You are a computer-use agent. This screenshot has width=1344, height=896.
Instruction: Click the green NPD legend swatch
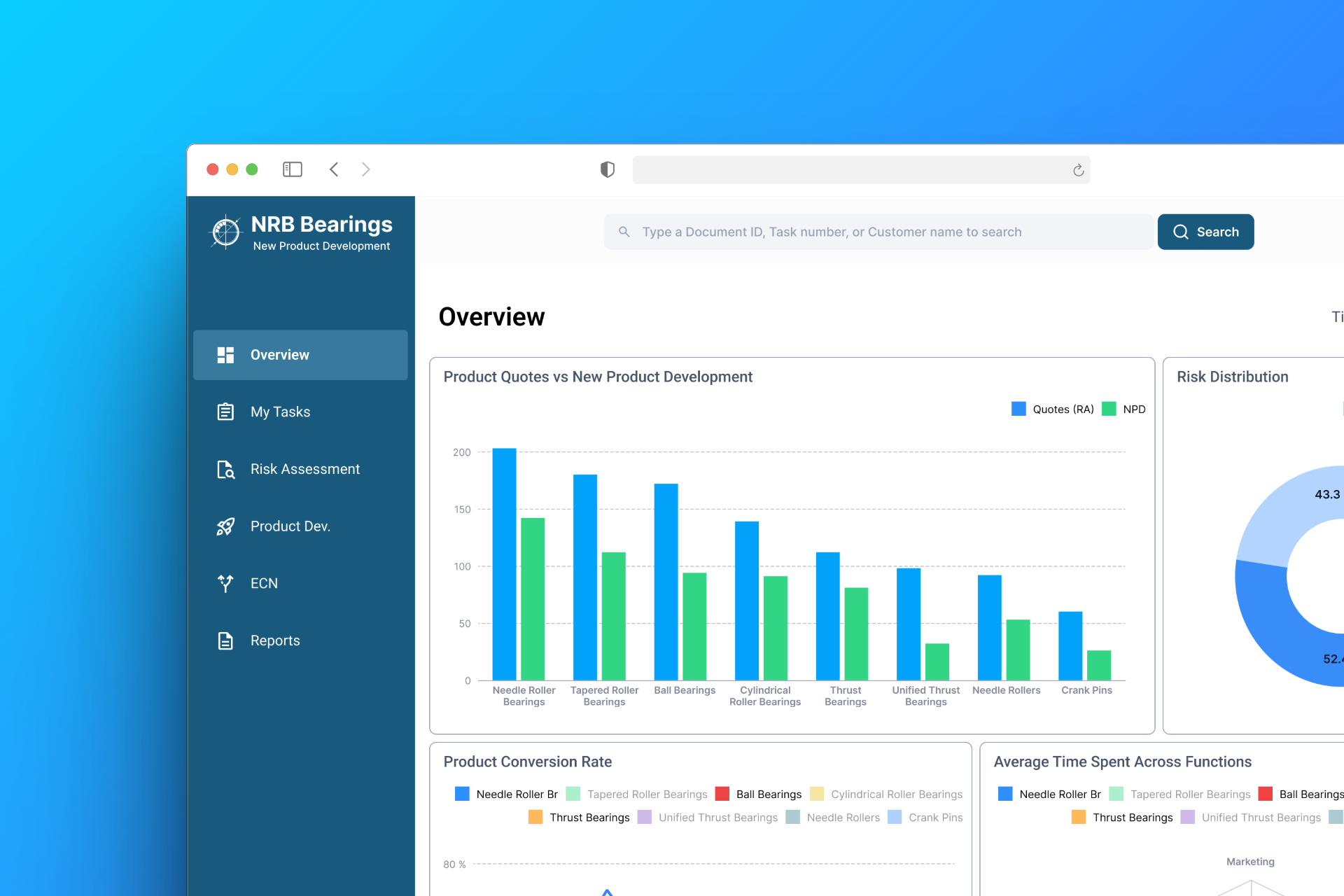(1109, 409)
